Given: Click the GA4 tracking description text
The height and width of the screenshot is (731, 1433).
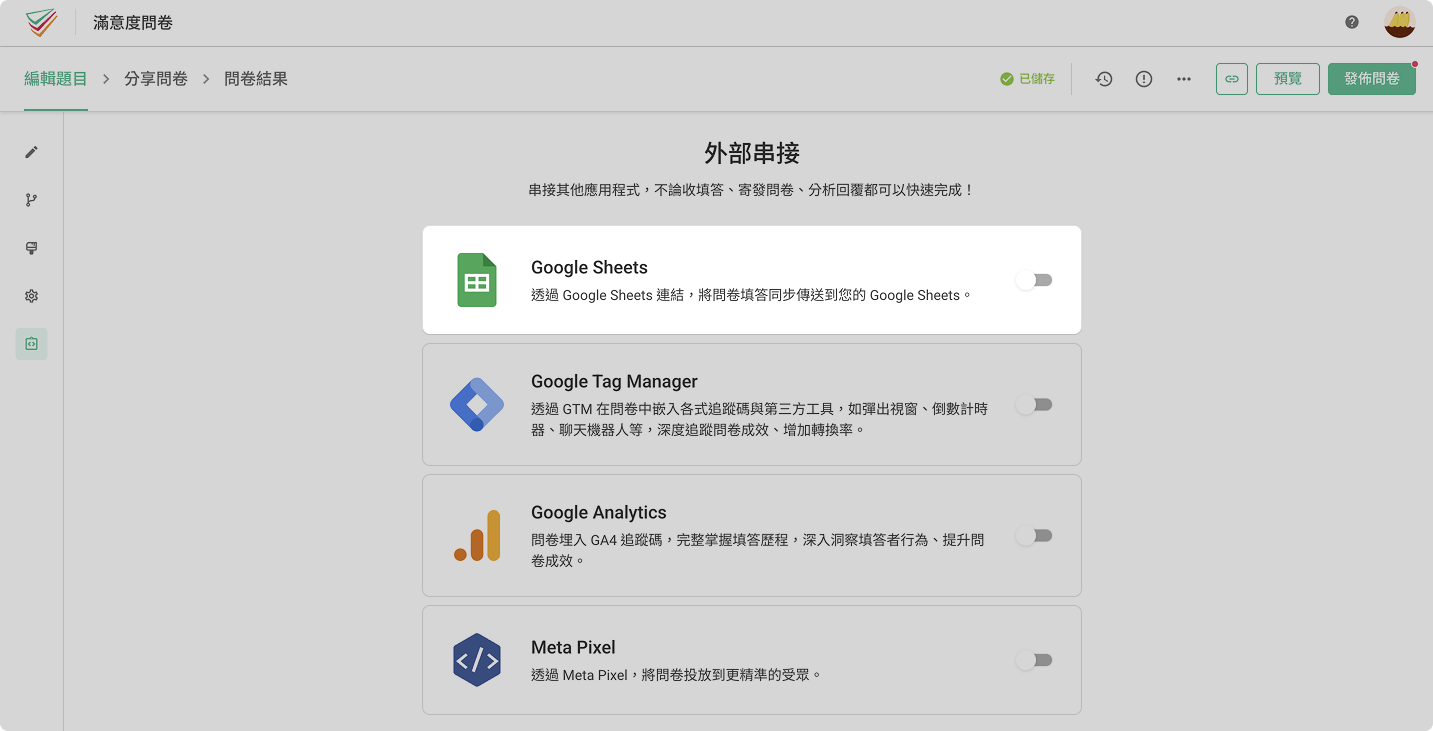Looking at the screenshot, I should (758, 550).
